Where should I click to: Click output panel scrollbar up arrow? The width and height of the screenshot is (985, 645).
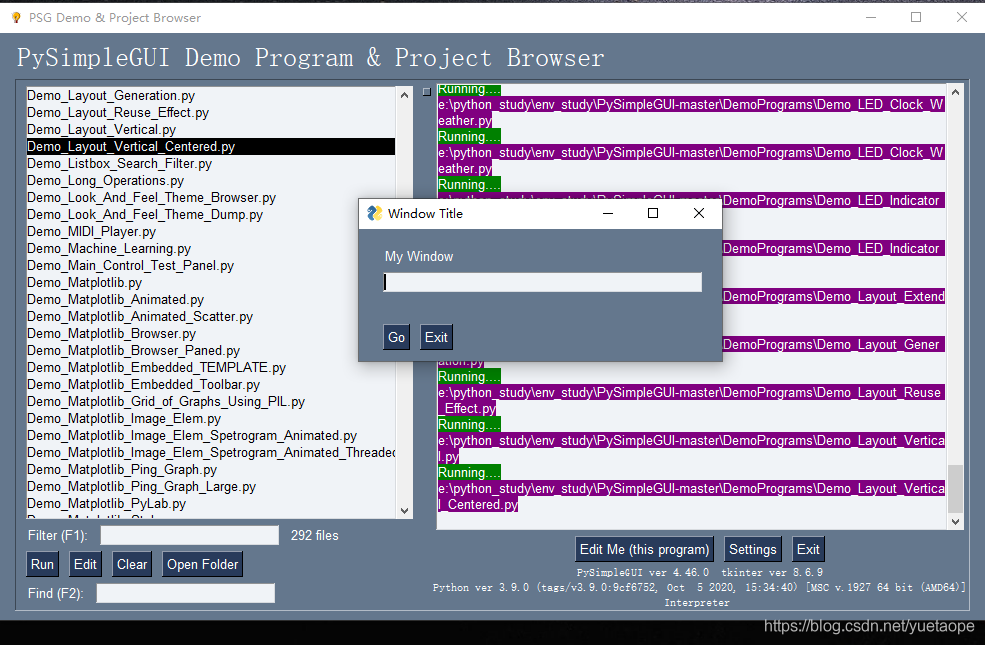click(955, 92)
